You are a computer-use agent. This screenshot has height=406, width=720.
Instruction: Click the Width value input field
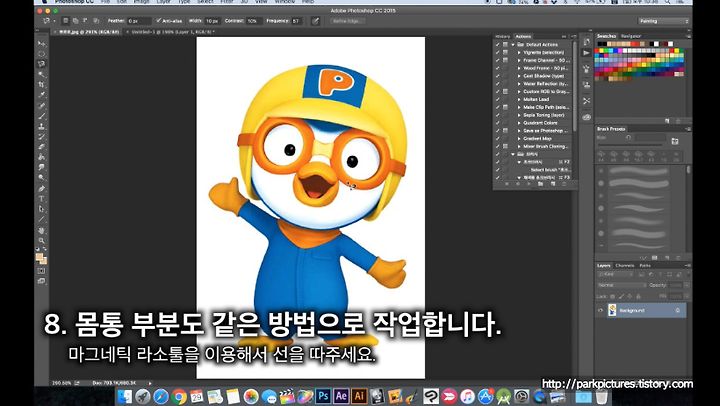212,21
